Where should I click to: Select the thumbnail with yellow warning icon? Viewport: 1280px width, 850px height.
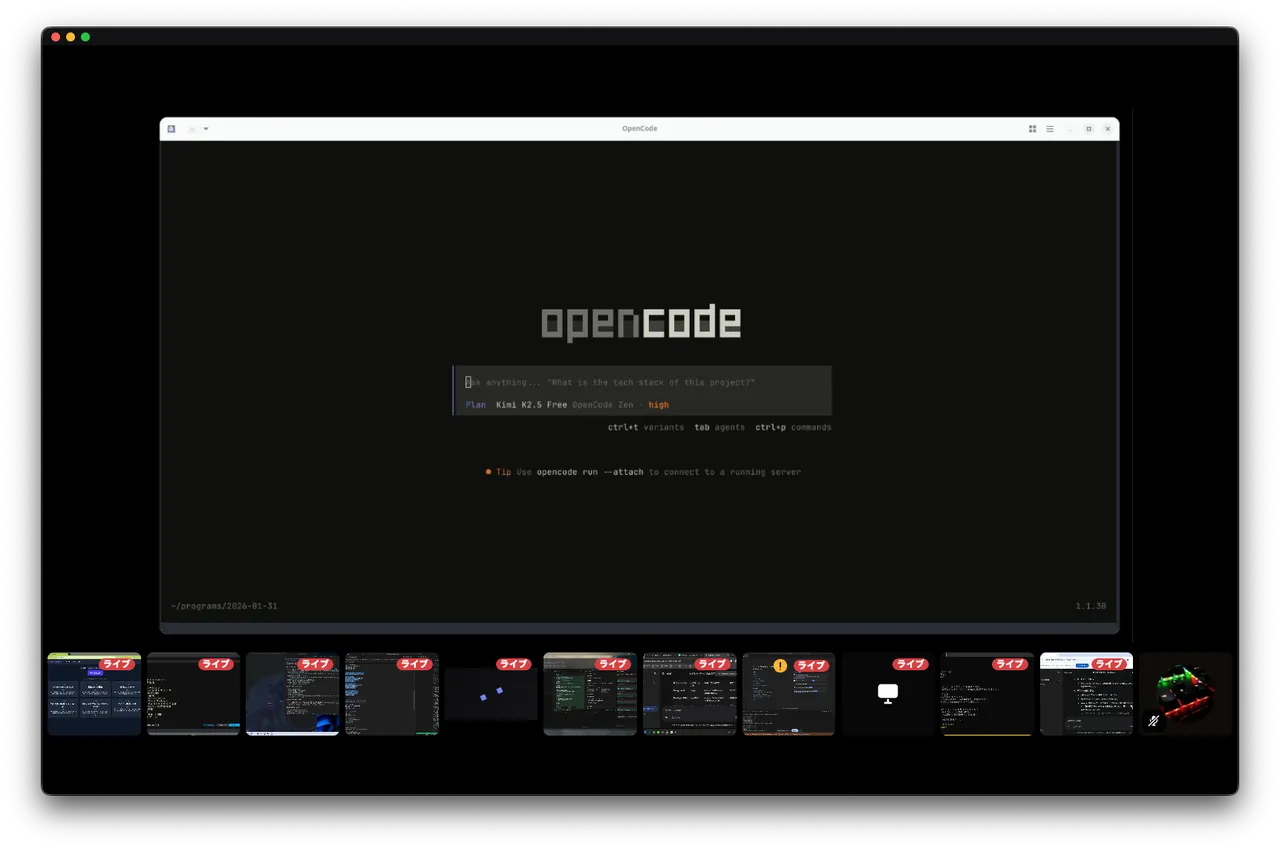[x=788, y=695]
